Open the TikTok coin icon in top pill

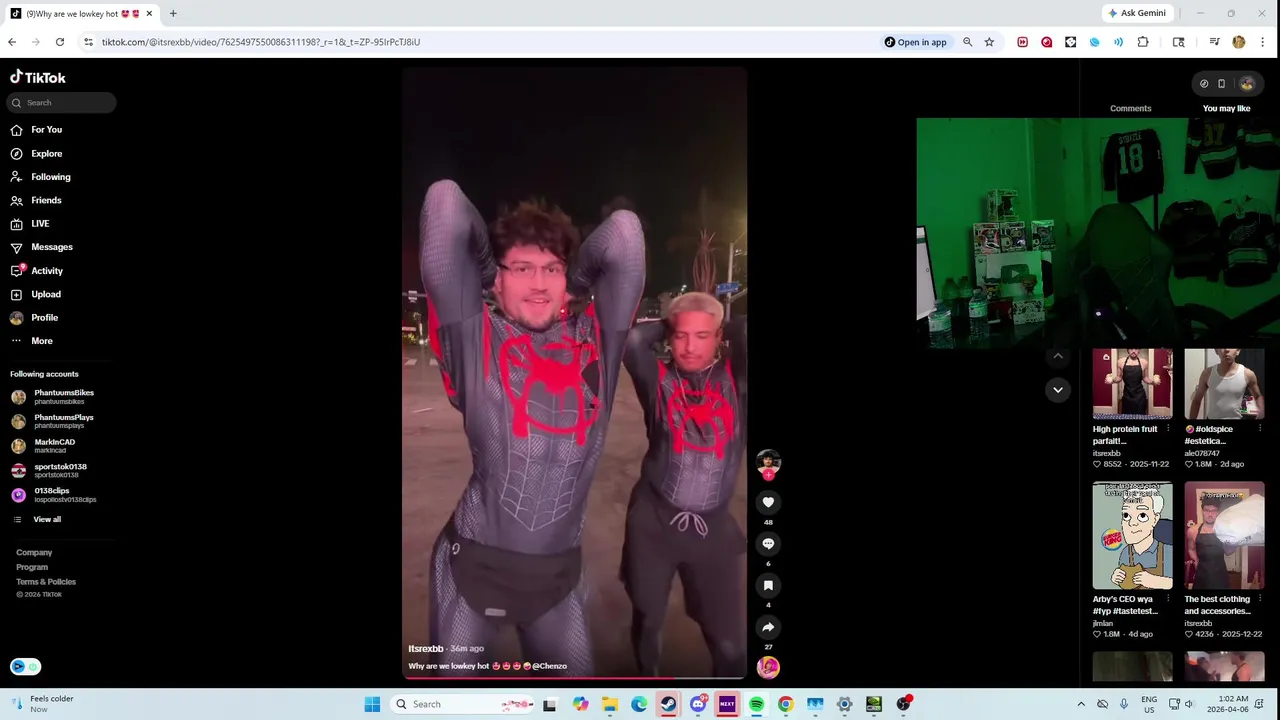point(1204,84)
